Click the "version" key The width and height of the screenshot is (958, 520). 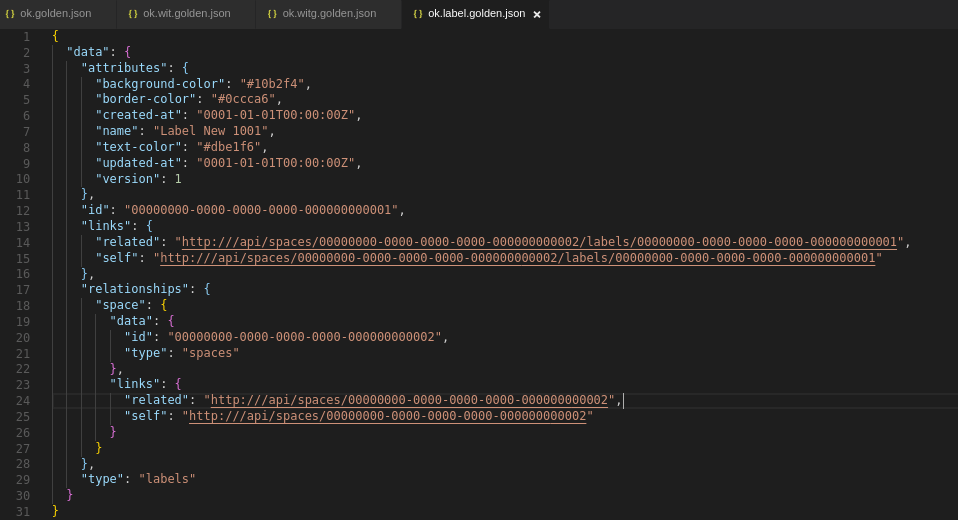click(x=128, y=178)
